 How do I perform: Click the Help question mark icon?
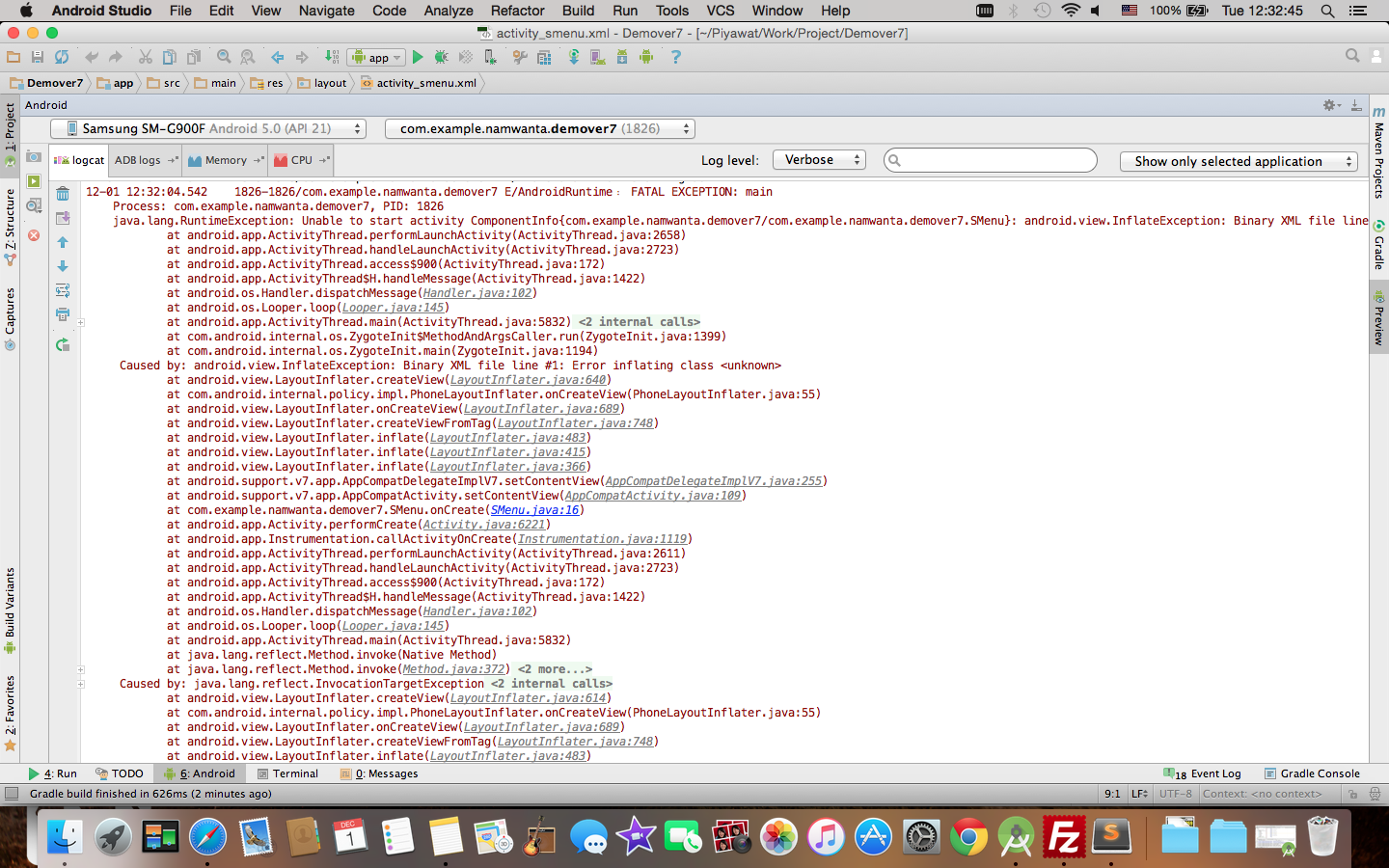(x=675, y=57)
